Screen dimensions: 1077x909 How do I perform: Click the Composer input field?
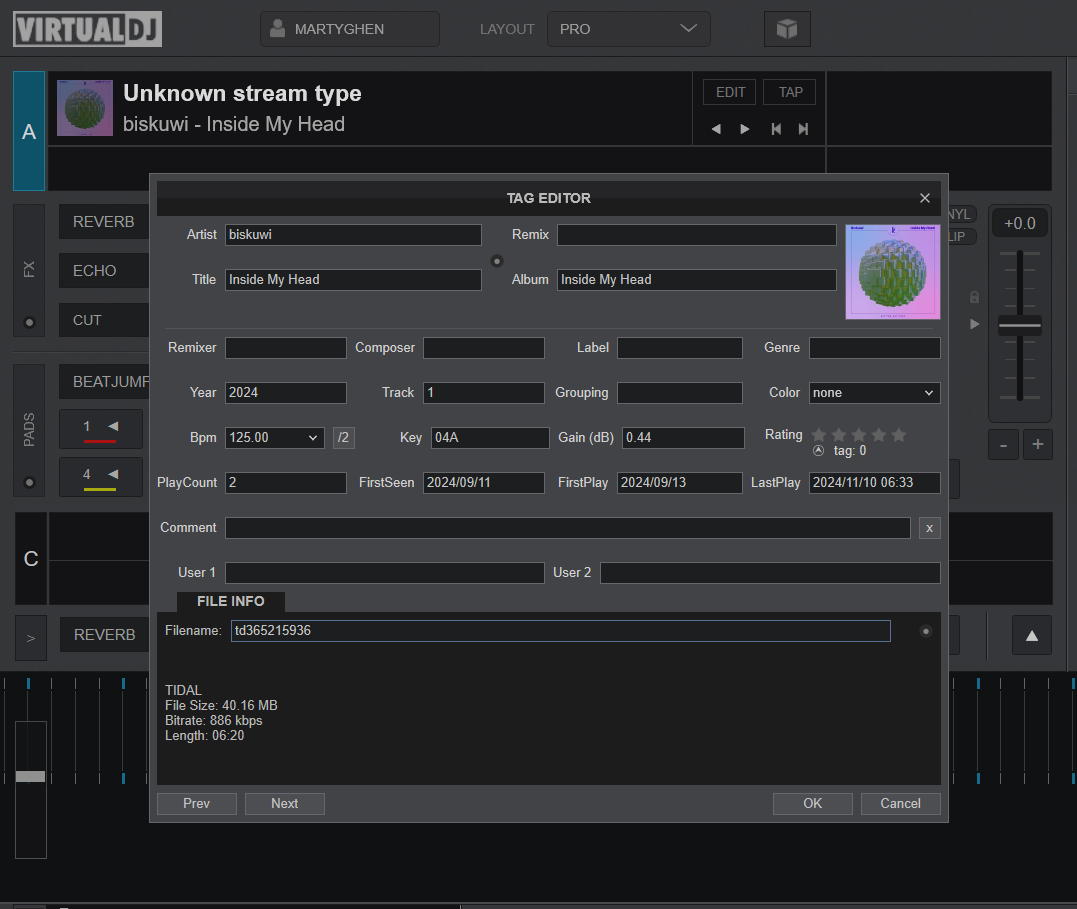pos(484,348)
